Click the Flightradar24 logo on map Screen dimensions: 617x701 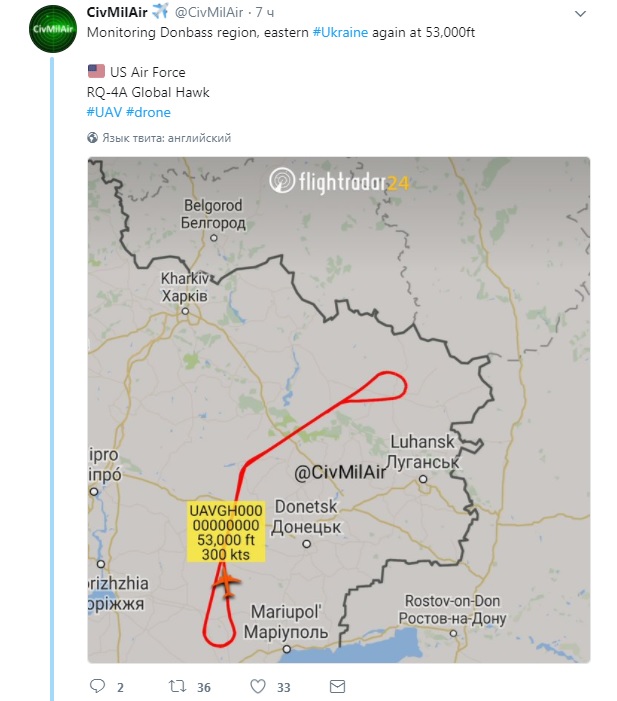point(339,182)
